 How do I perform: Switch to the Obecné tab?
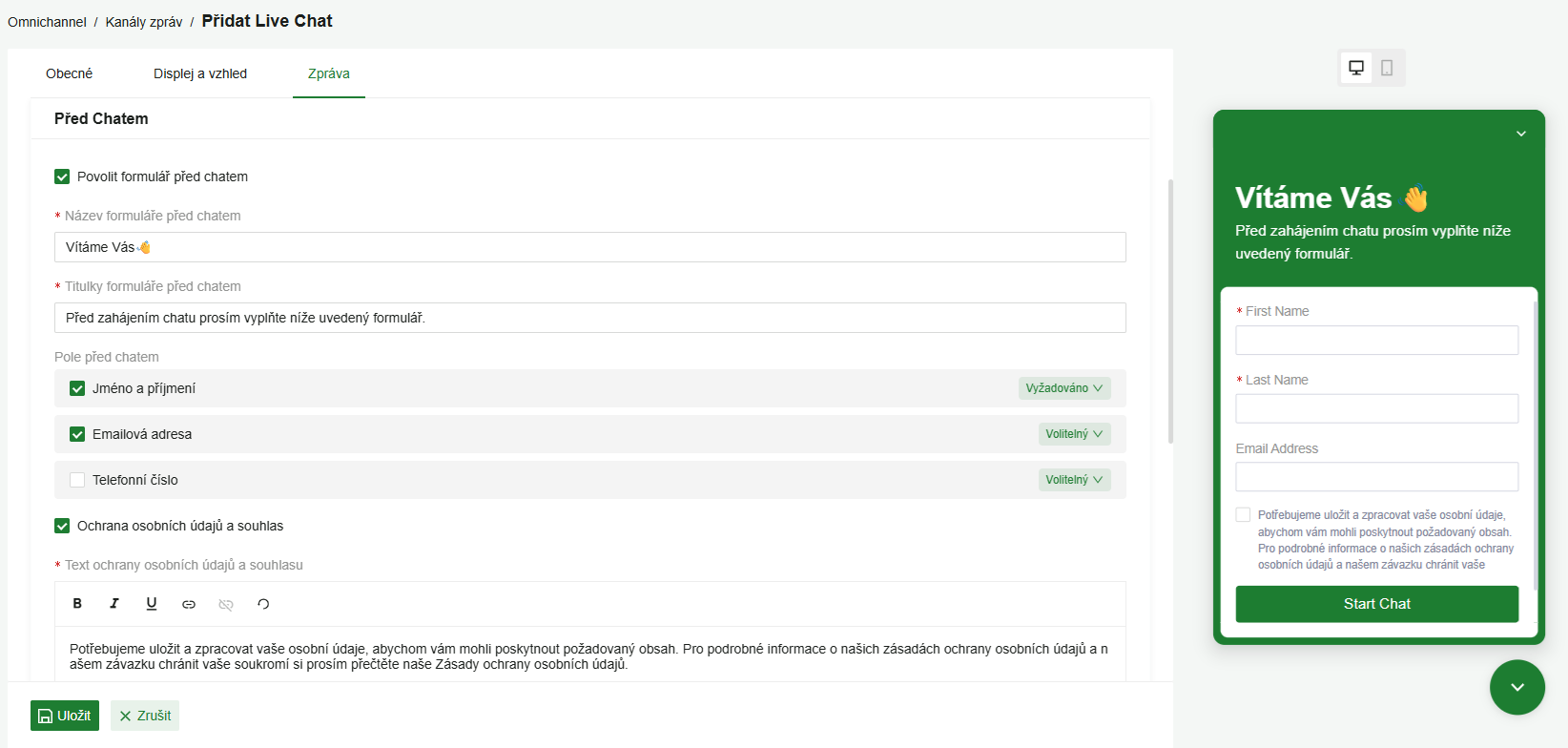click(70, 73)
